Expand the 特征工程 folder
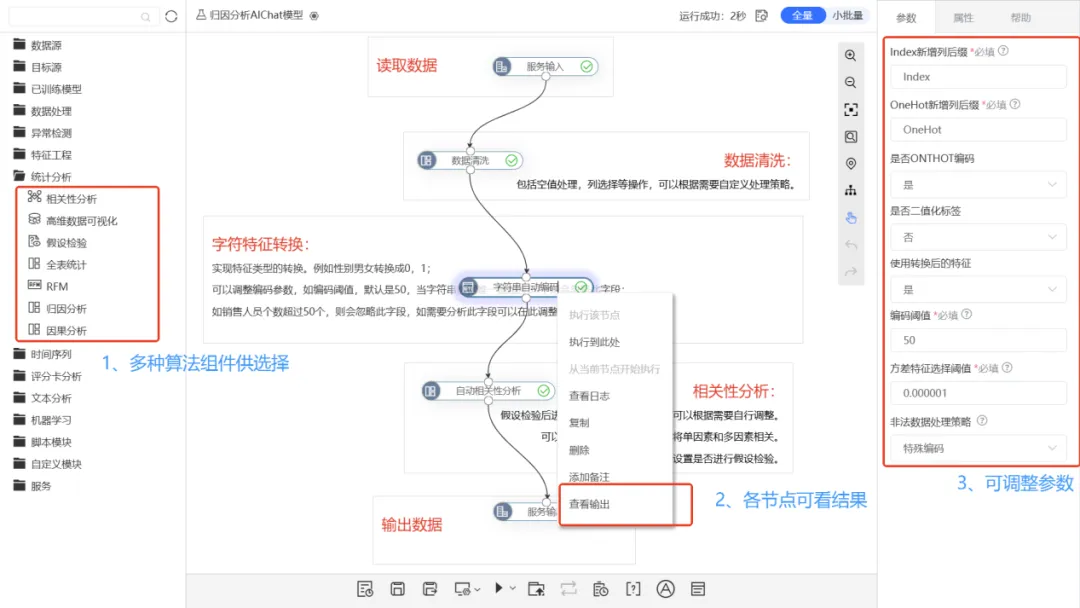The image size is (1080, 608). point(42,154)
